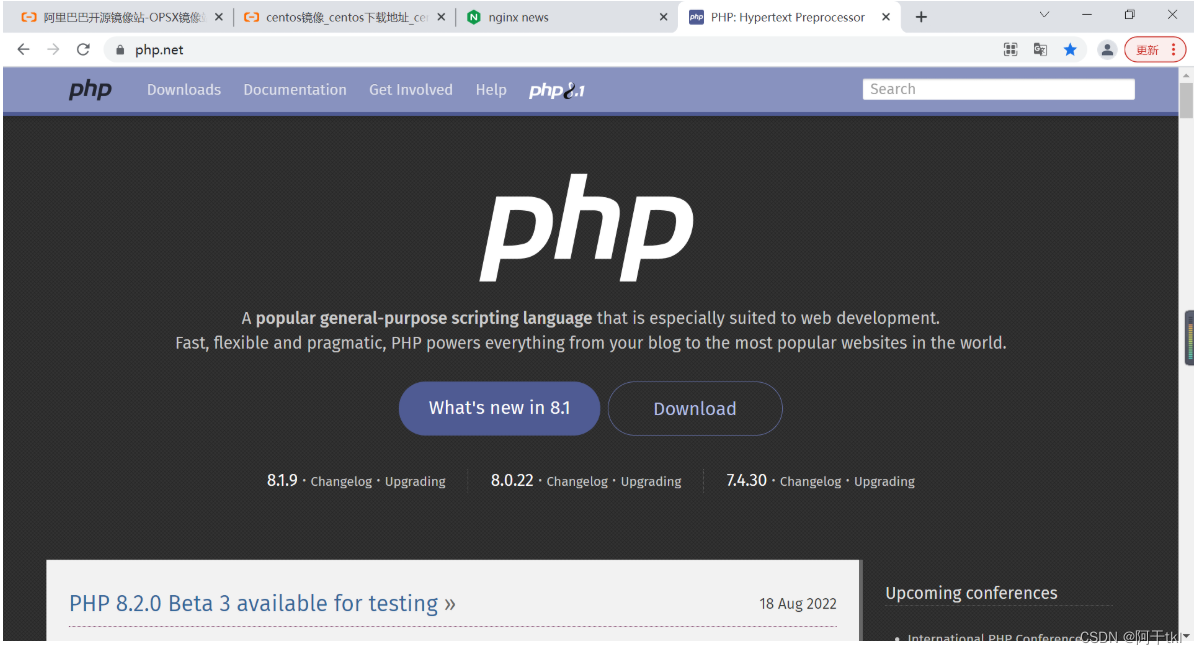Close the nginx news tab
This screenshot has width=1197, height=654.
pos(663,17)
